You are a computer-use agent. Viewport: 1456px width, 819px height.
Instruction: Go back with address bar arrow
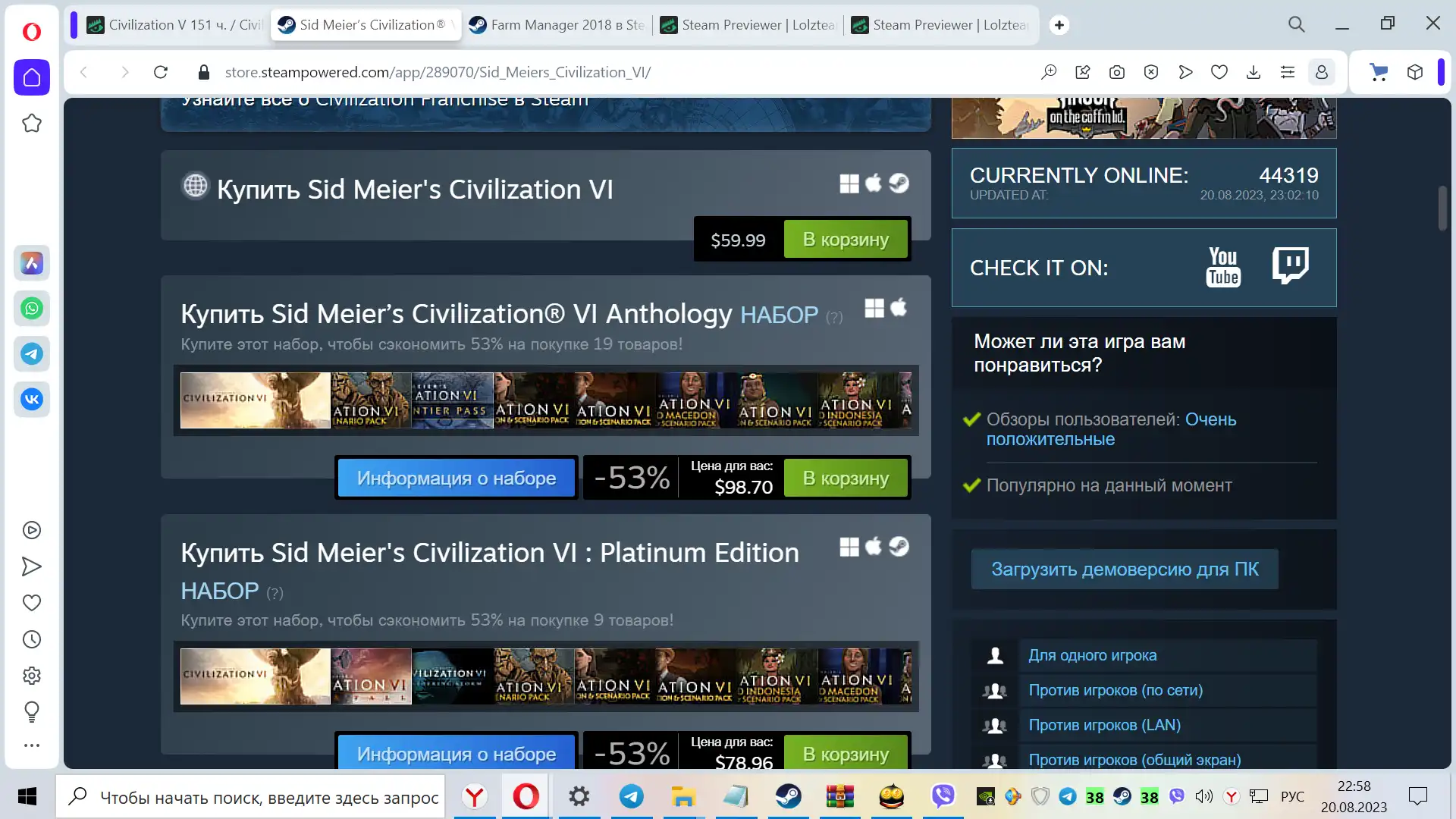(x=84, y=72)
